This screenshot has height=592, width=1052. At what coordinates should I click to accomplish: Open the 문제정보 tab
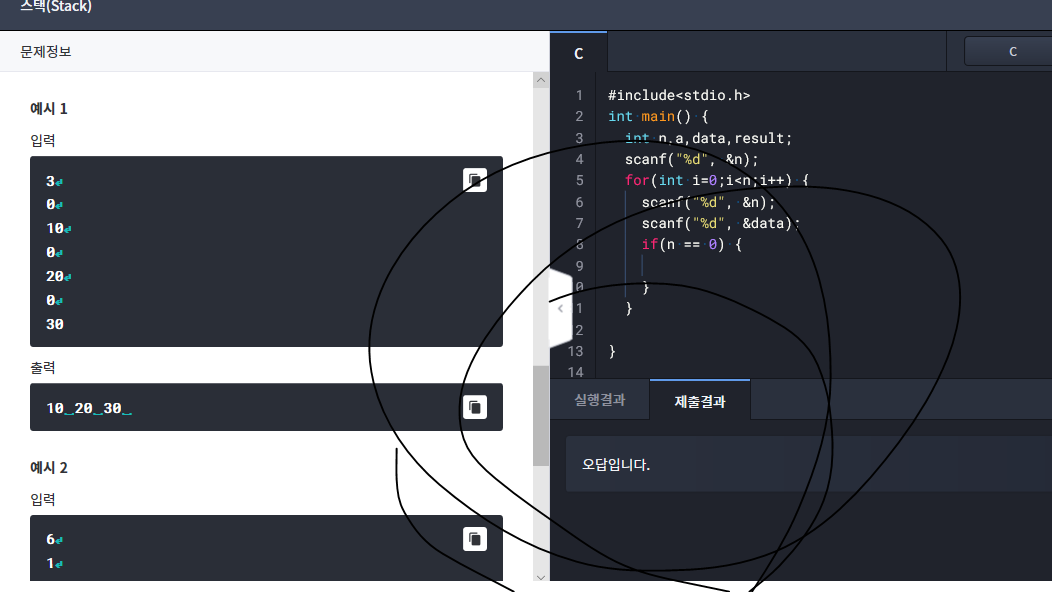tap(46, 52)
